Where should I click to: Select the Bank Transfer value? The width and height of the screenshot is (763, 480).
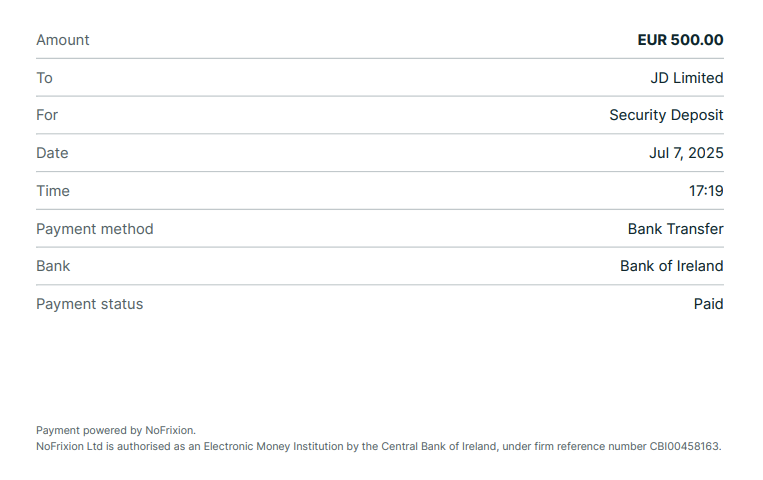tap(675, 229)
